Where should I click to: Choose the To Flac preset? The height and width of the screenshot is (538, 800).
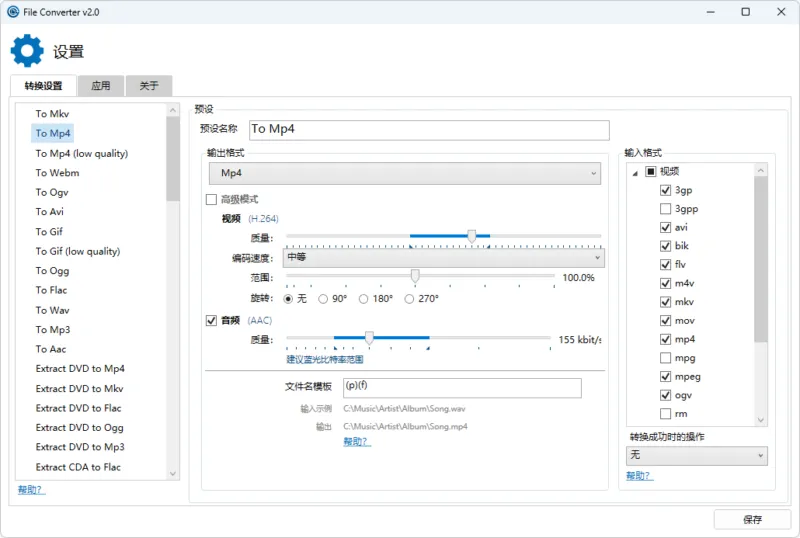51,290
